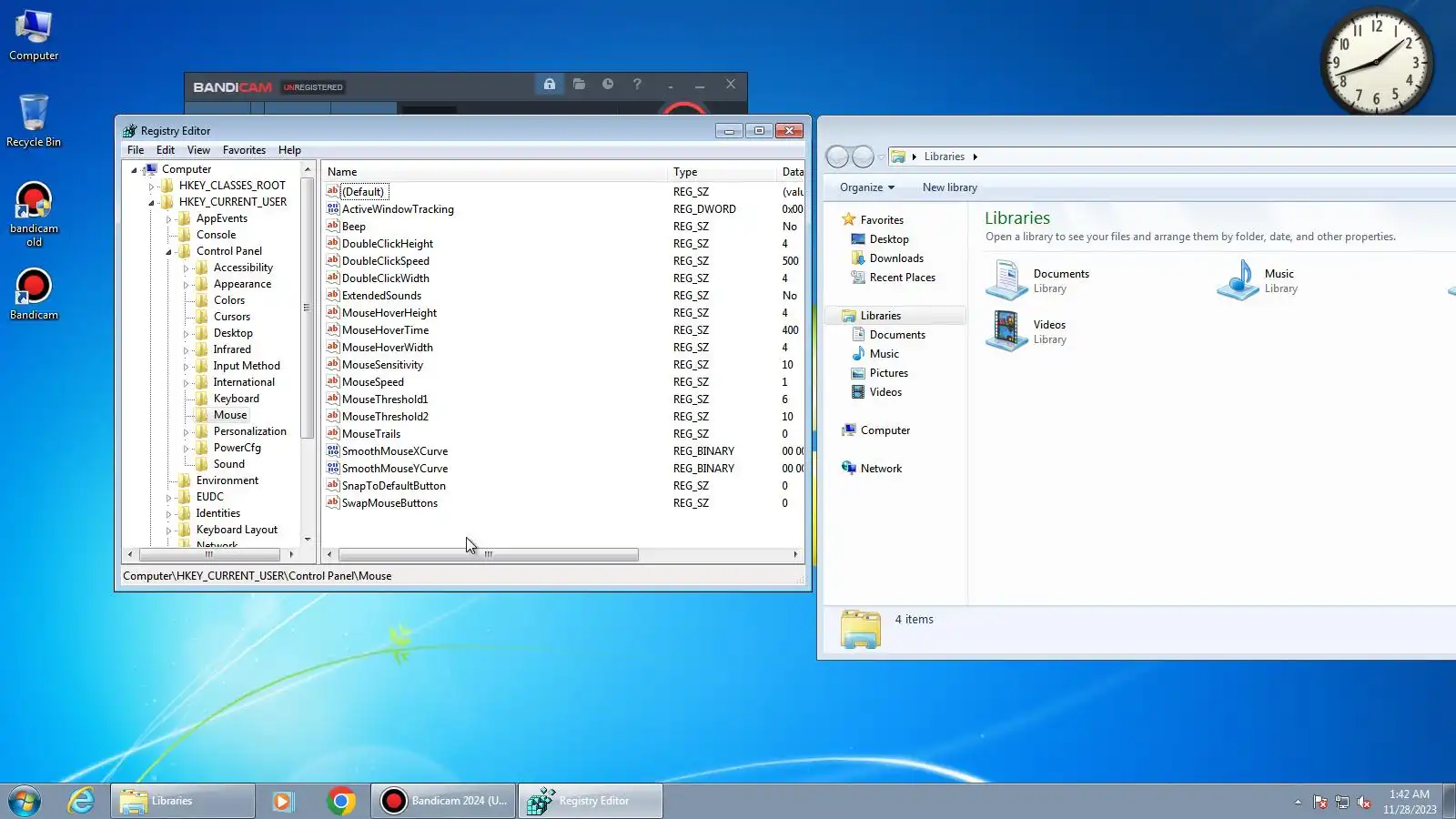Open Registry Editor Help menu
This screenshot has width=1456, height=819.
(x=289, y=150)
